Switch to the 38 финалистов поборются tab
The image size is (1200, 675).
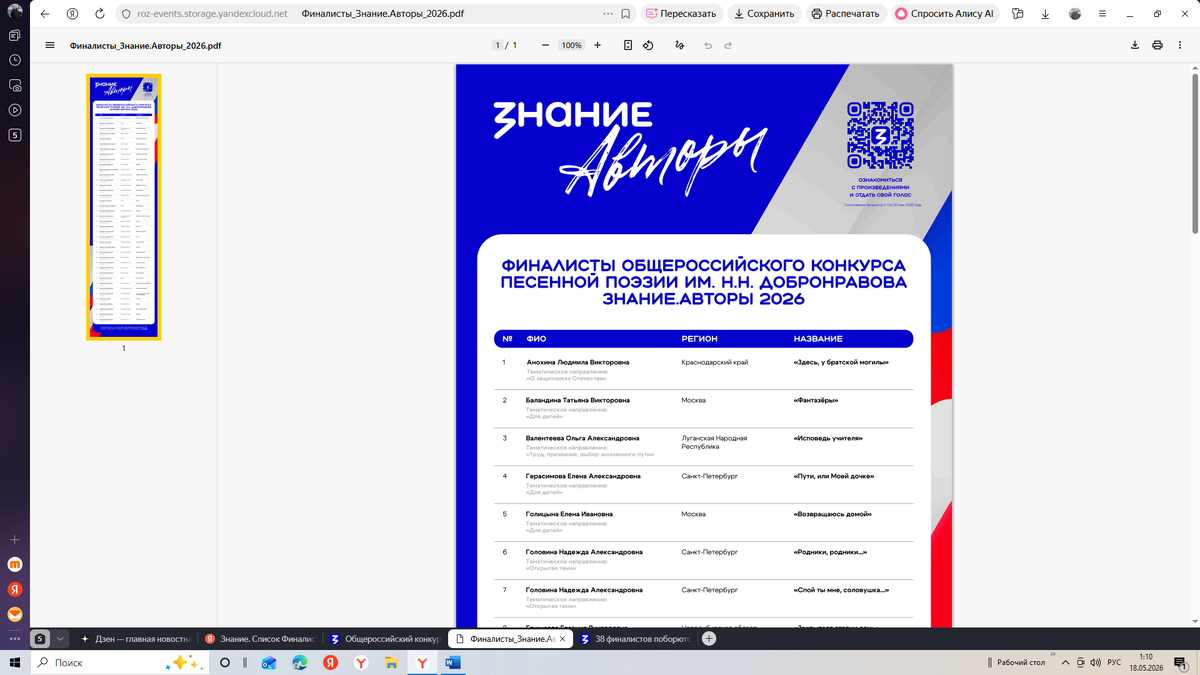(634, 638)
